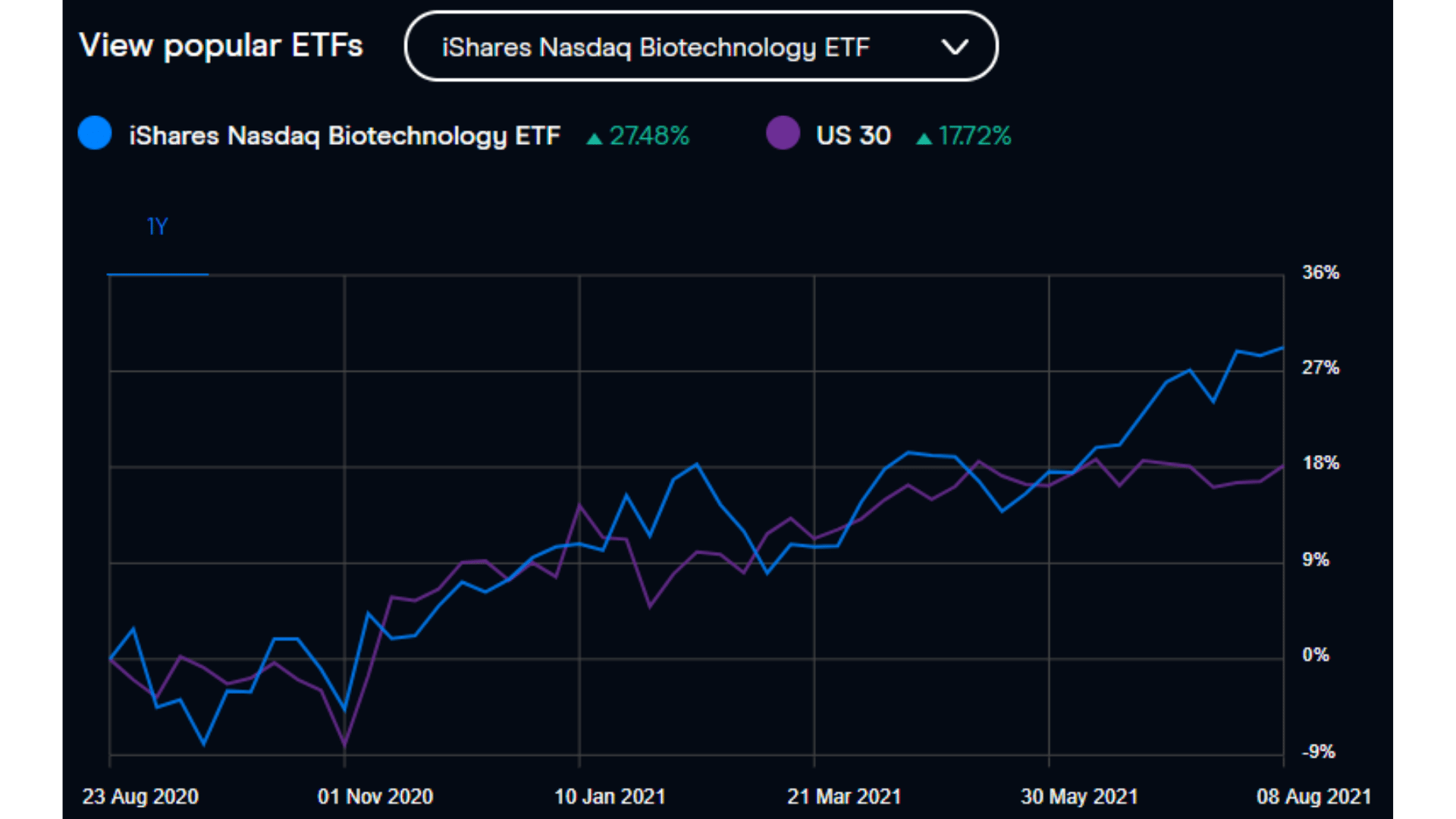
Task: Select the 1Y tab above the chart
Action: pos(157,226)
